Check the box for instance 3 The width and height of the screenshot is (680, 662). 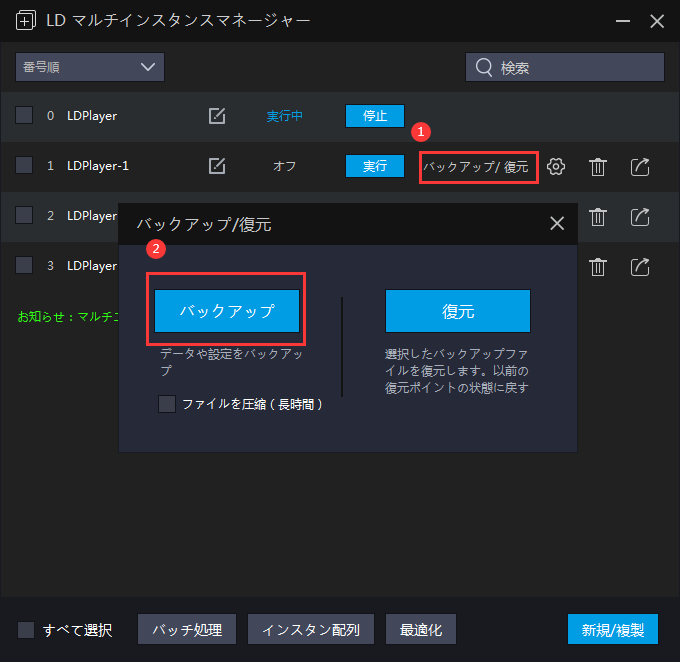24,265
